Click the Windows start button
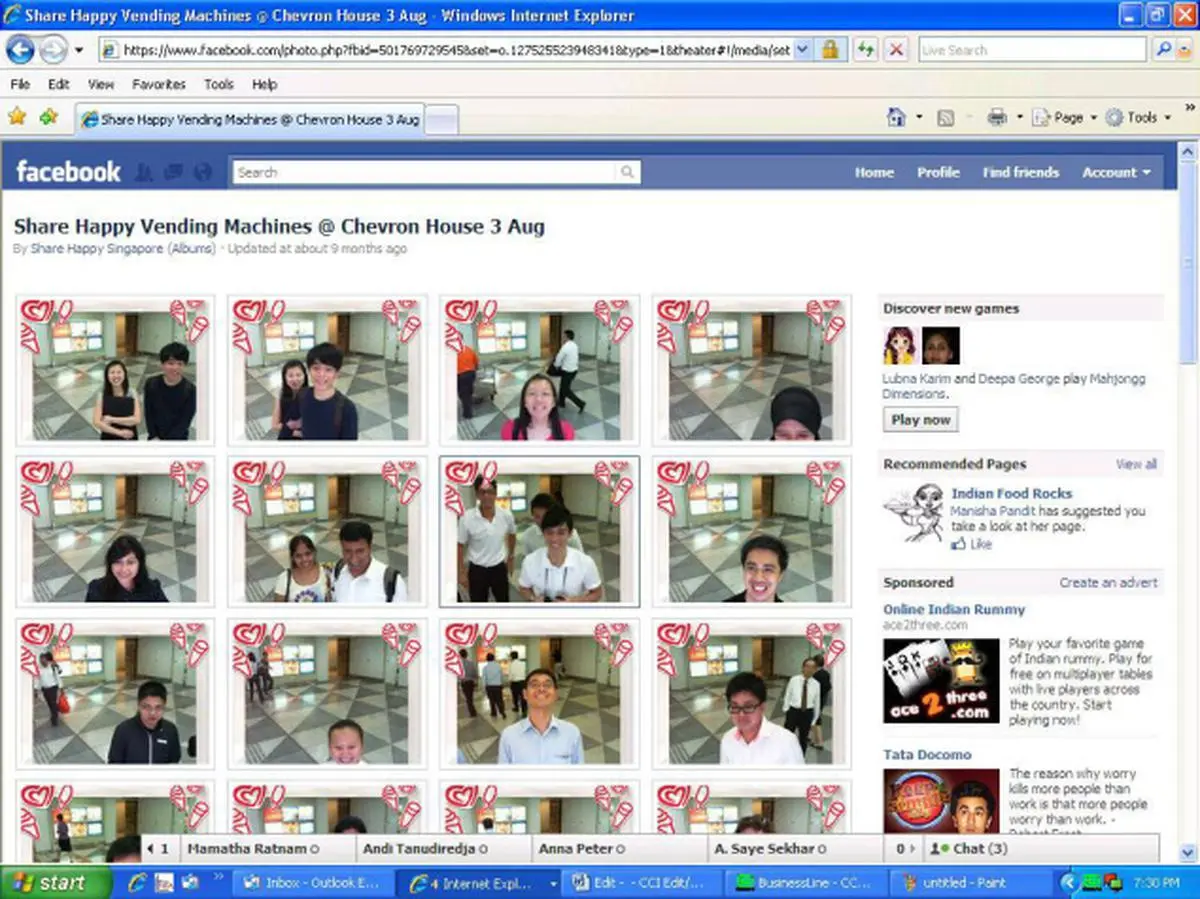The height and width of the screenshot is (899, 1200). click(x=56, y=883)
